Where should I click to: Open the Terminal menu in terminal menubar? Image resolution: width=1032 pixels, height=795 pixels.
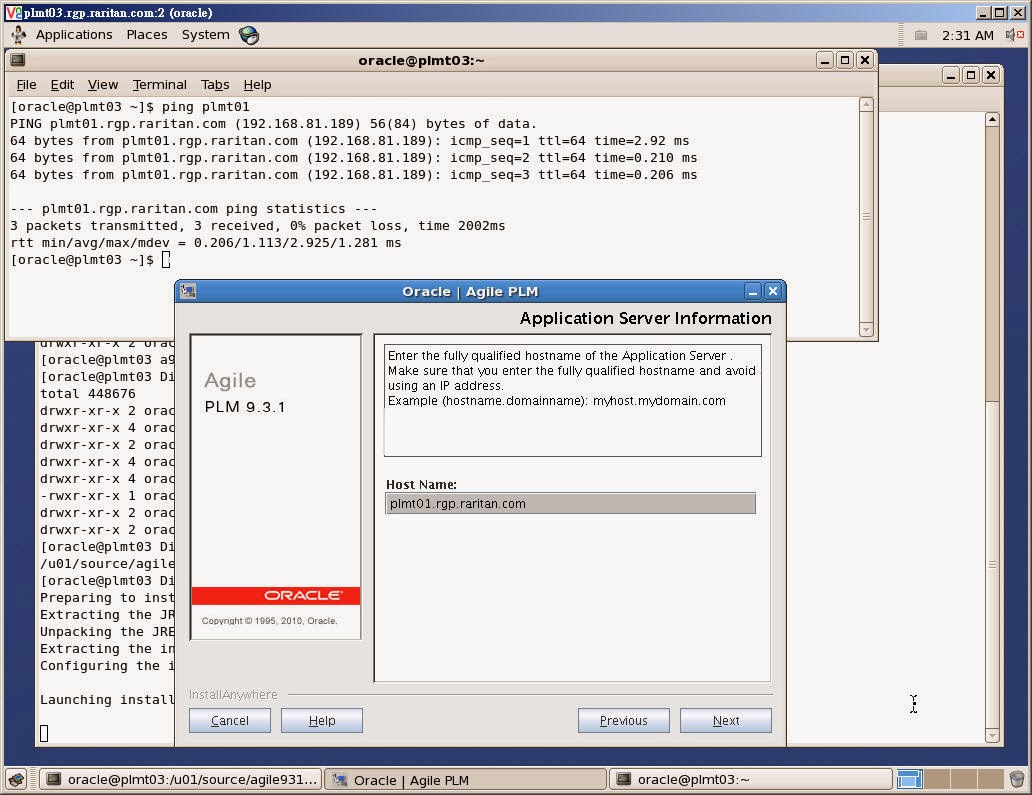[x=159, y=85]
